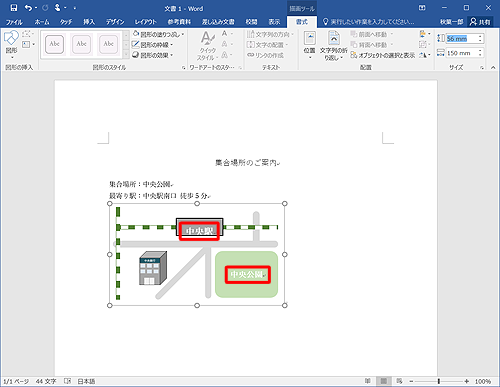Click the 44 文字 word count

[46, 381]
